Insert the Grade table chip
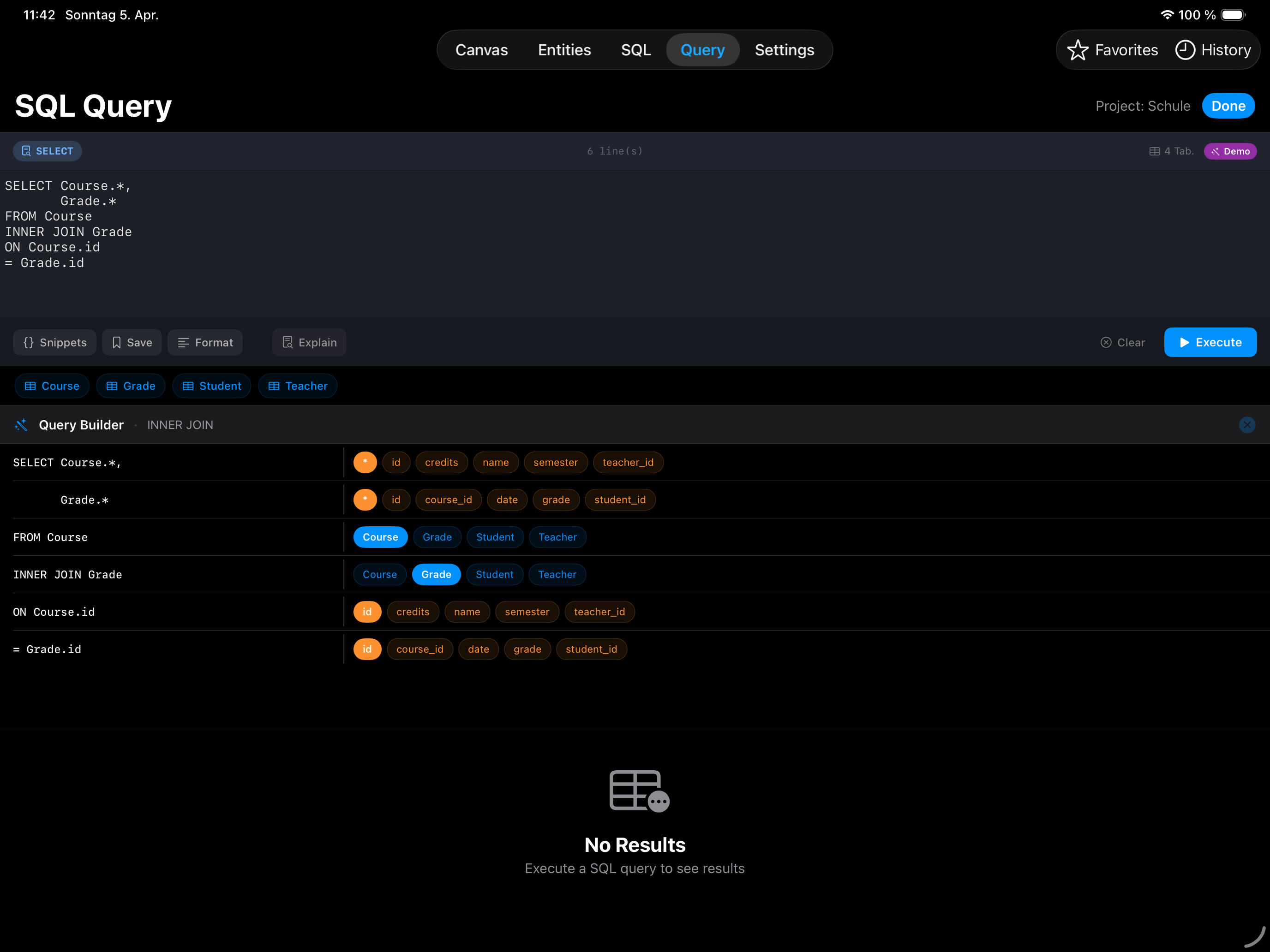Screen dimensions: 1270x952 click(x=131, y=386)
